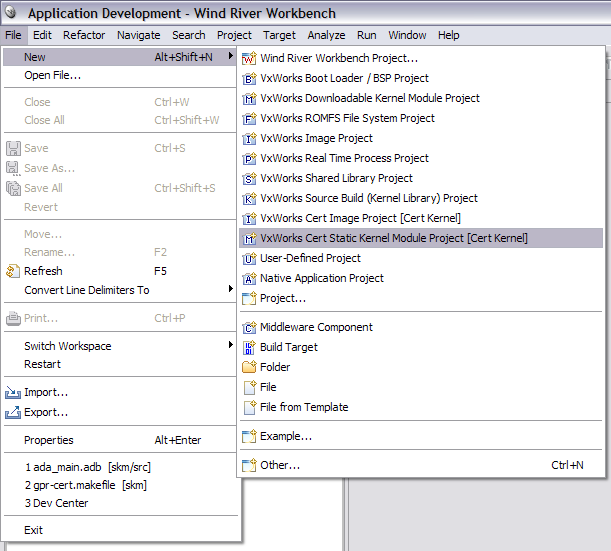The image size is (611, 551).
Task: Click the generic Project... wizard icon
Action: [249, 298]
